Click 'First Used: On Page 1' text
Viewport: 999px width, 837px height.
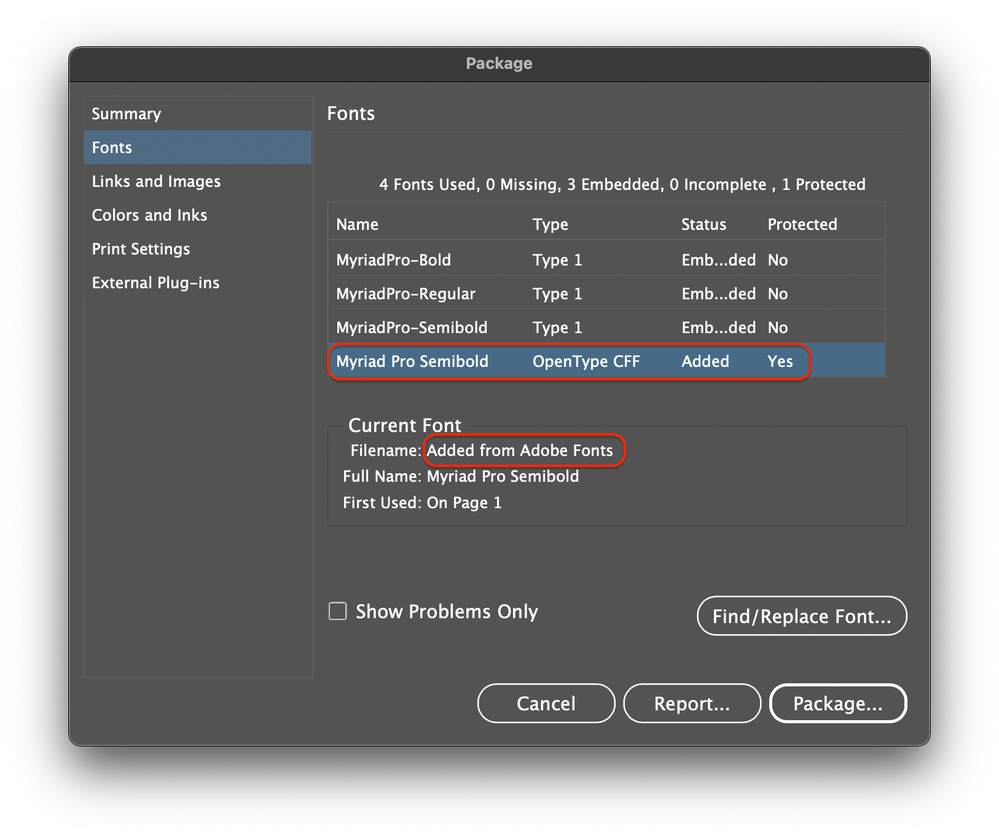click(x=422, y=503)
